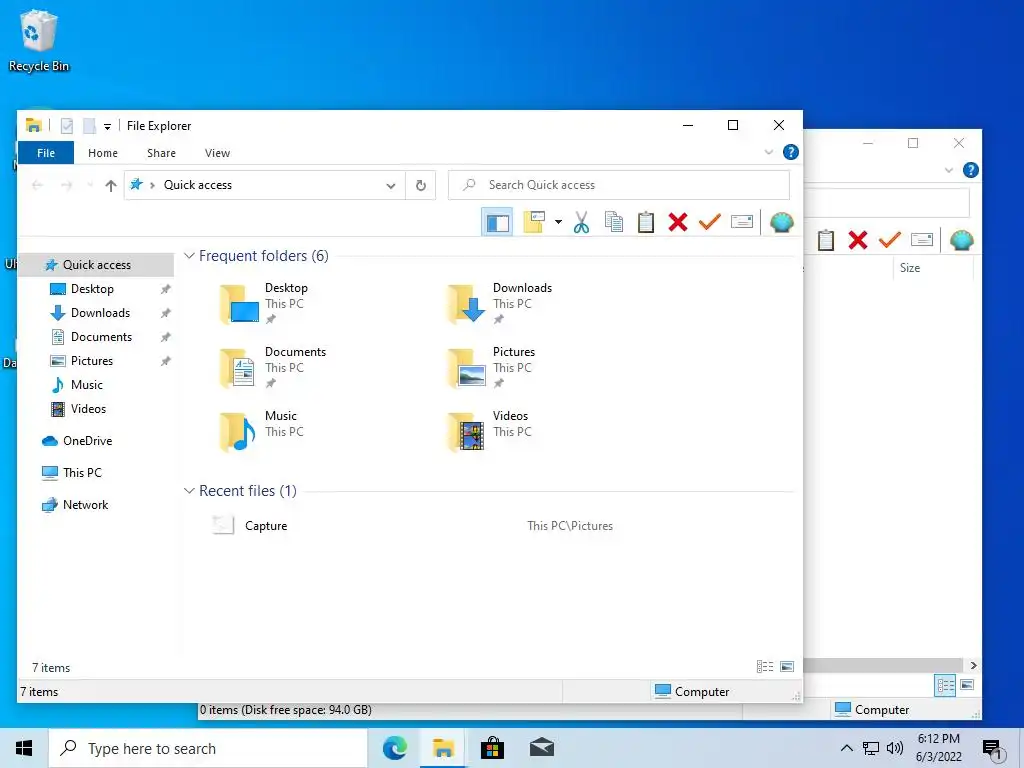This screenshot has width=1024, height=768.
Task: Select This PC in the navigation pane
Action: pos(82,473)
